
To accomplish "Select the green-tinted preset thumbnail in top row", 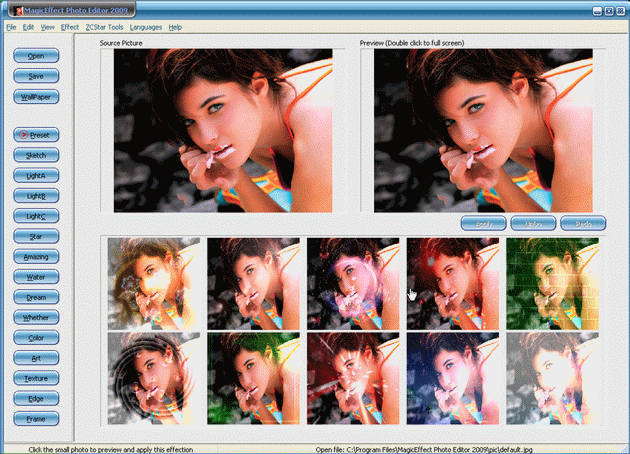I will coord(552,282).
